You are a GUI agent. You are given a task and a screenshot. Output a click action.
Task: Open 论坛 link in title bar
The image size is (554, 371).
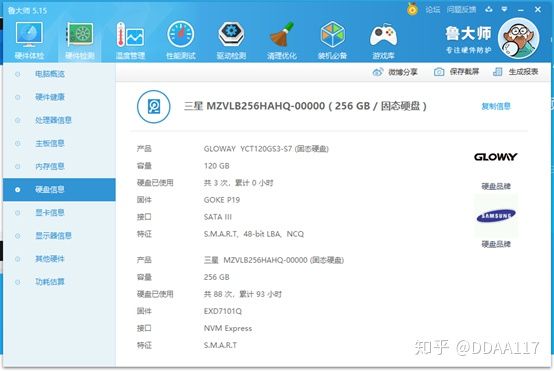click(x=432, y=10)
